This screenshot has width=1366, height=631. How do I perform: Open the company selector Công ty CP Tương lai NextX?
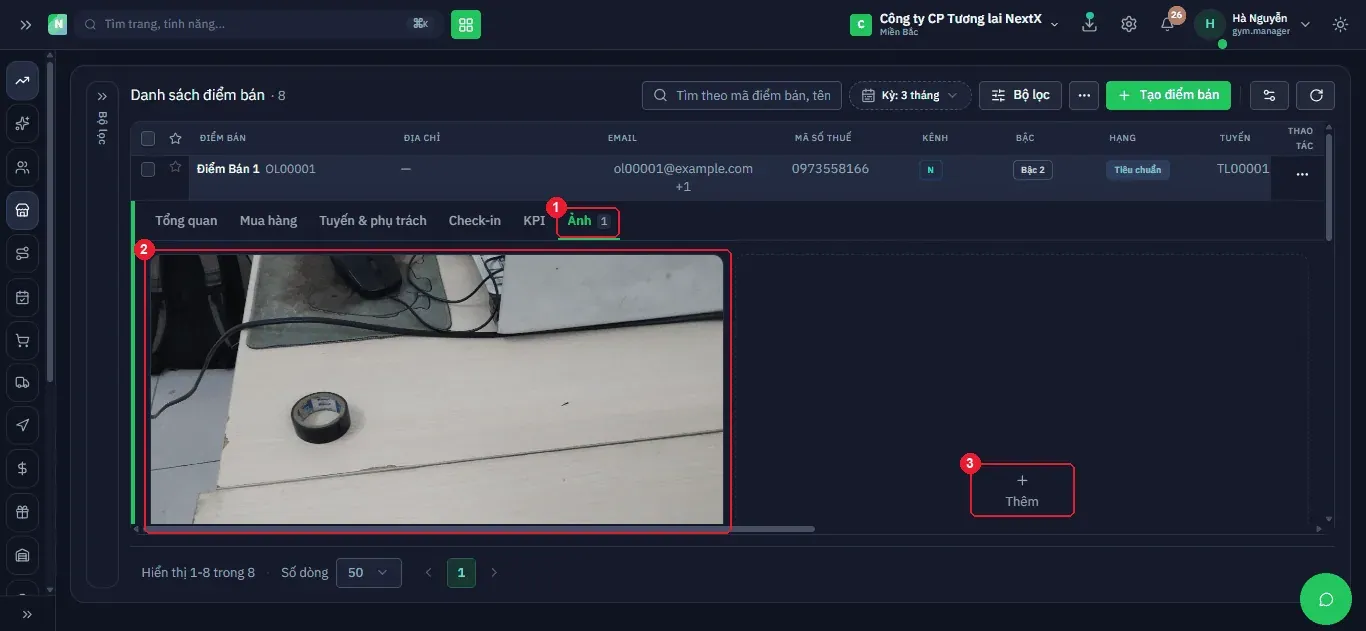954,24
